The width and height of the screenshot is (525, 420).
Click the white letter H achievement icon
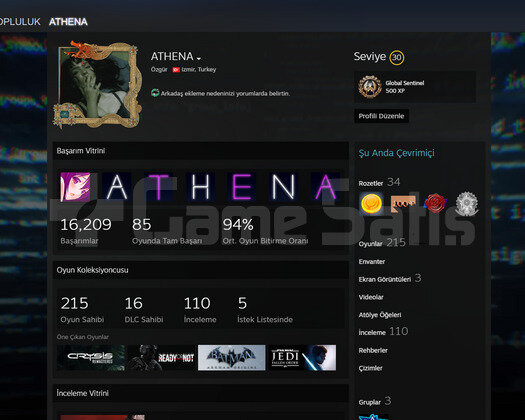pos(200,187)
